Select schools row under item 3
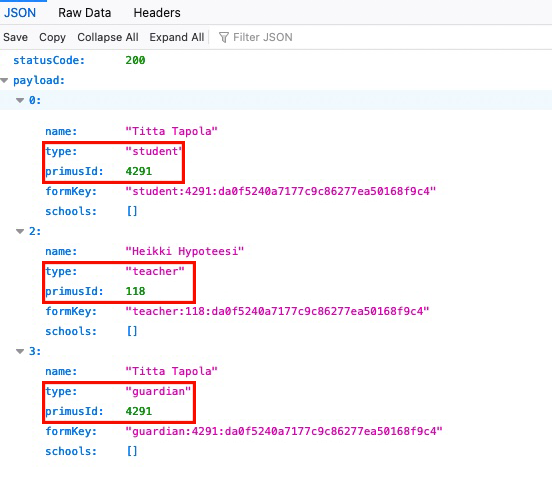552x479 pixels. tap(276, 451)
